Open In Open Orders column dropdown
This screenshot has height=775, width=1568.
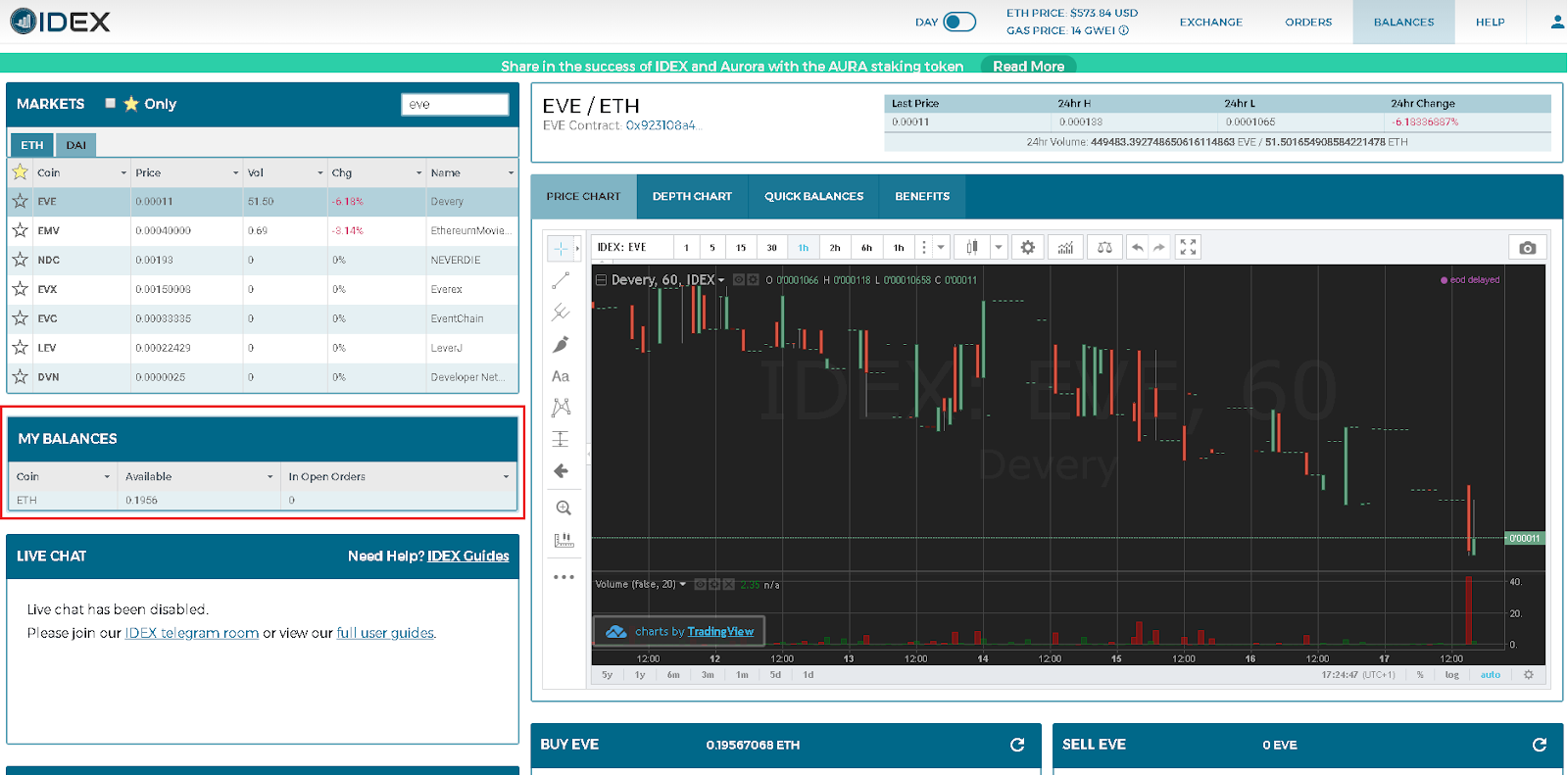click(x=506, y=477)
